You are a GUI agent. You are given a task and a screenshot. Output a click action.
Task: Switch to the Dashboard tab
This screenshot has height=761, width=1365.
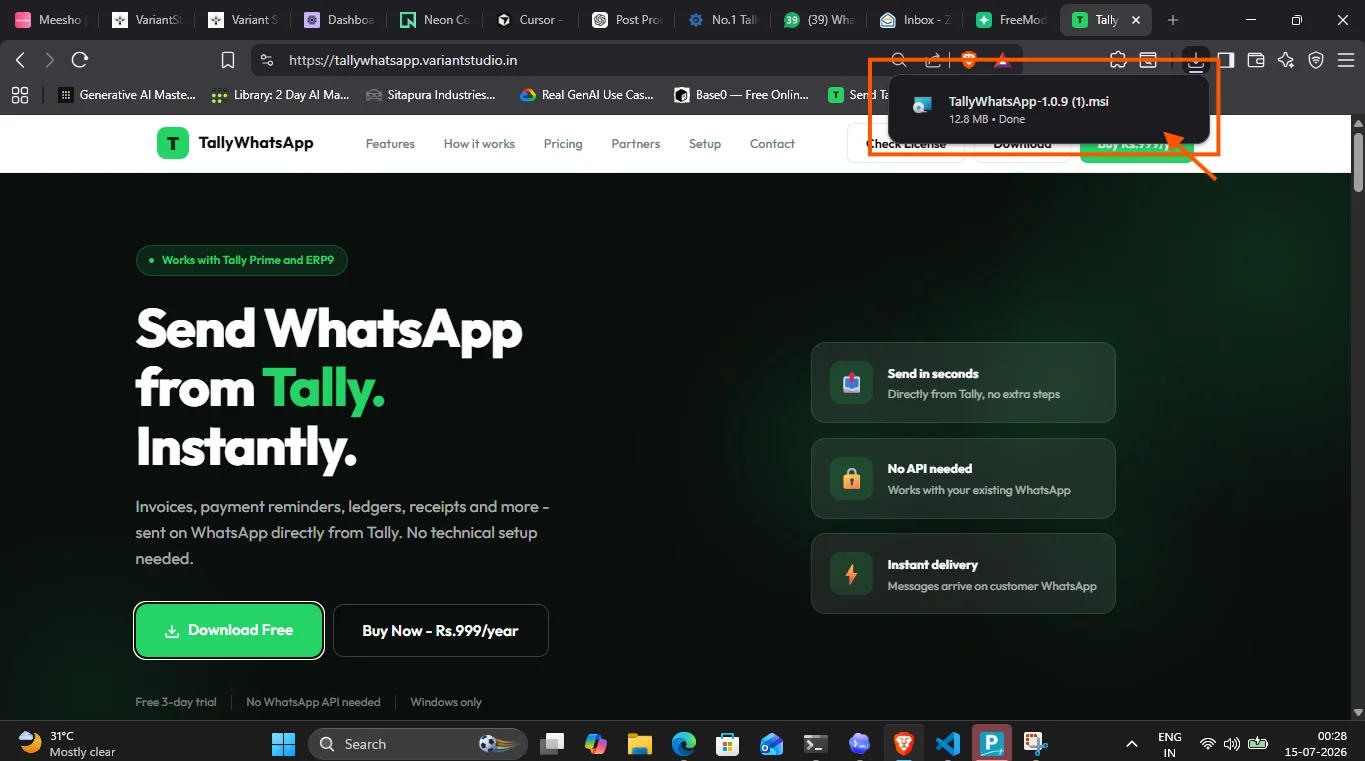340,20
